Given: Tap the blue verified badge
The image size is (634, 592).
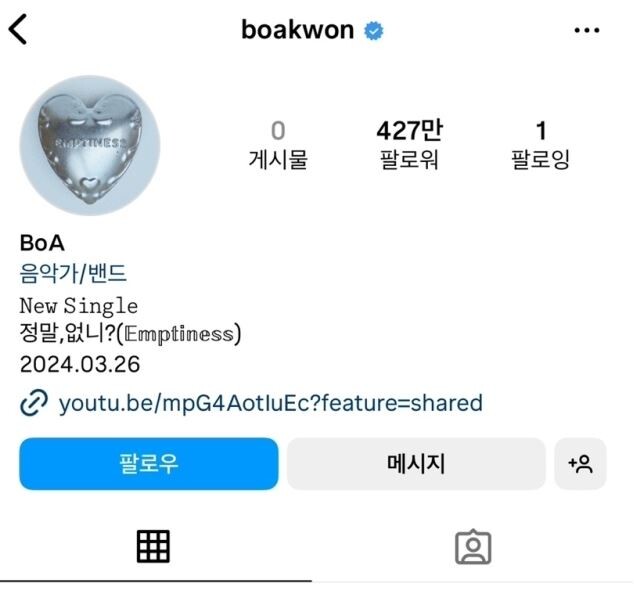Looking at the screenshot, I should point(374,31).
